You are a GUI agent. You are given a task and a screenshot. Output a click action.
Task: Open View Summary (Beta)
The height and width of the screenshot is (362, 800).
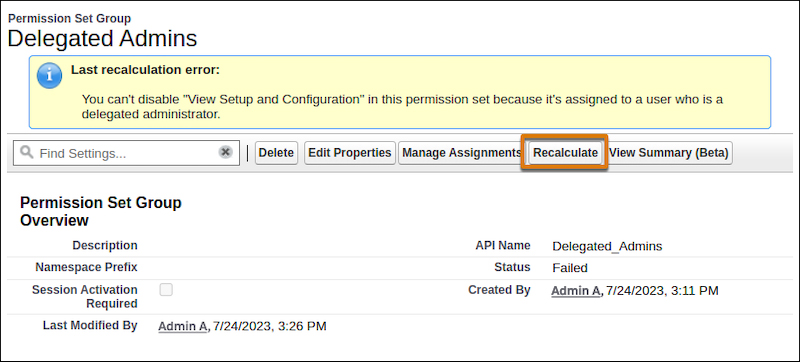pyautogui.click(x=668, y=153)
